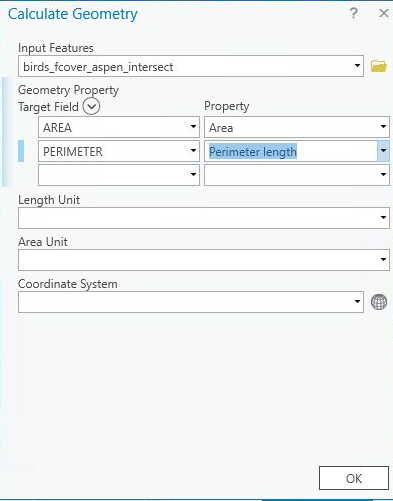
Task: Open the AREA target field dropdown
Action: pyautogui.click(x=193, y=127)
